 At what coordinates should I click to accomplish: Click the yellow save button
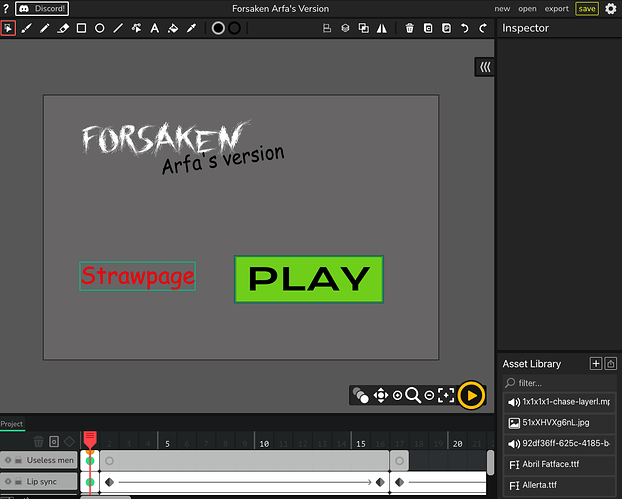587,9
